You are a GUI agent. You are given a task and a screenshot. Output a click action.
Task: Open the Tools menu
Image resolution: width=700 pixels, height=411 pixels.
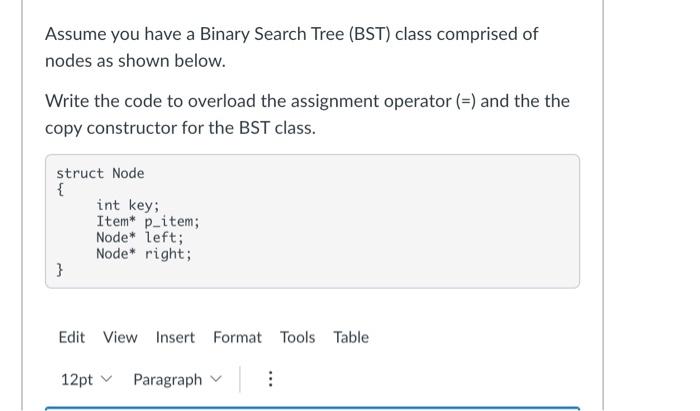(297, 337)
